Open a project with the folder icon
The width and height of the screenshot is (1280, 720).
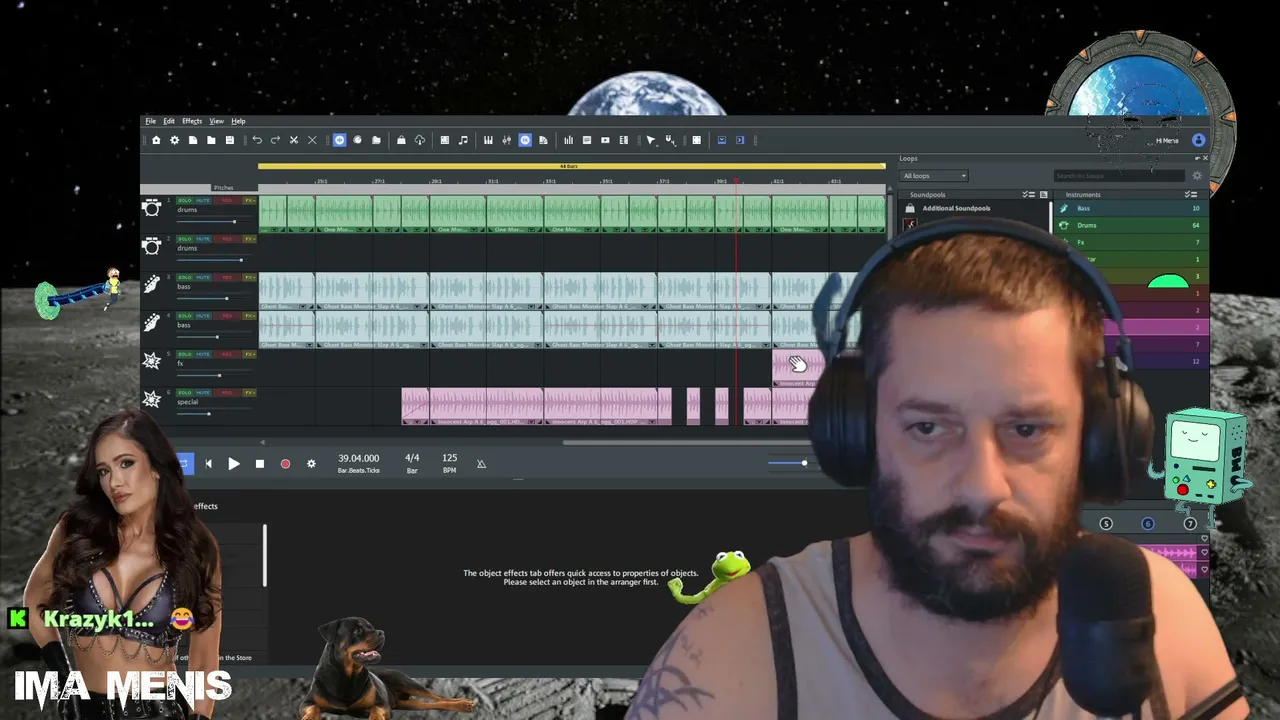tap(211, 140)
